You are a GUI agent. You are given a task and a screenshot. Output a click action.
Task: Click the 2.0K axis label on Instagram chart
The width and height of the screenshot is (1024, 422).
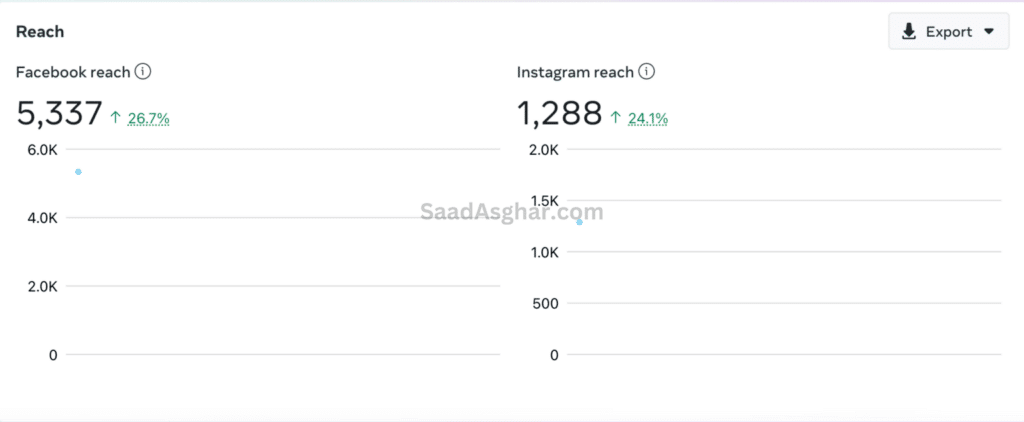click(544, 150)
